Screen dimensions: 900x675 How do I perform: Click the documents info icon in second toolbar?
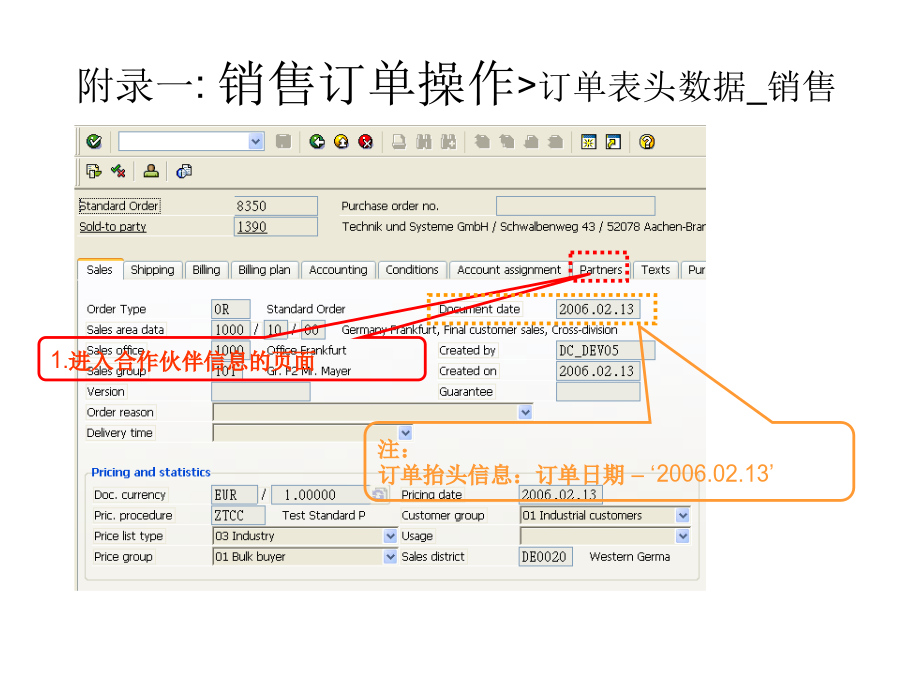point(184,171)
